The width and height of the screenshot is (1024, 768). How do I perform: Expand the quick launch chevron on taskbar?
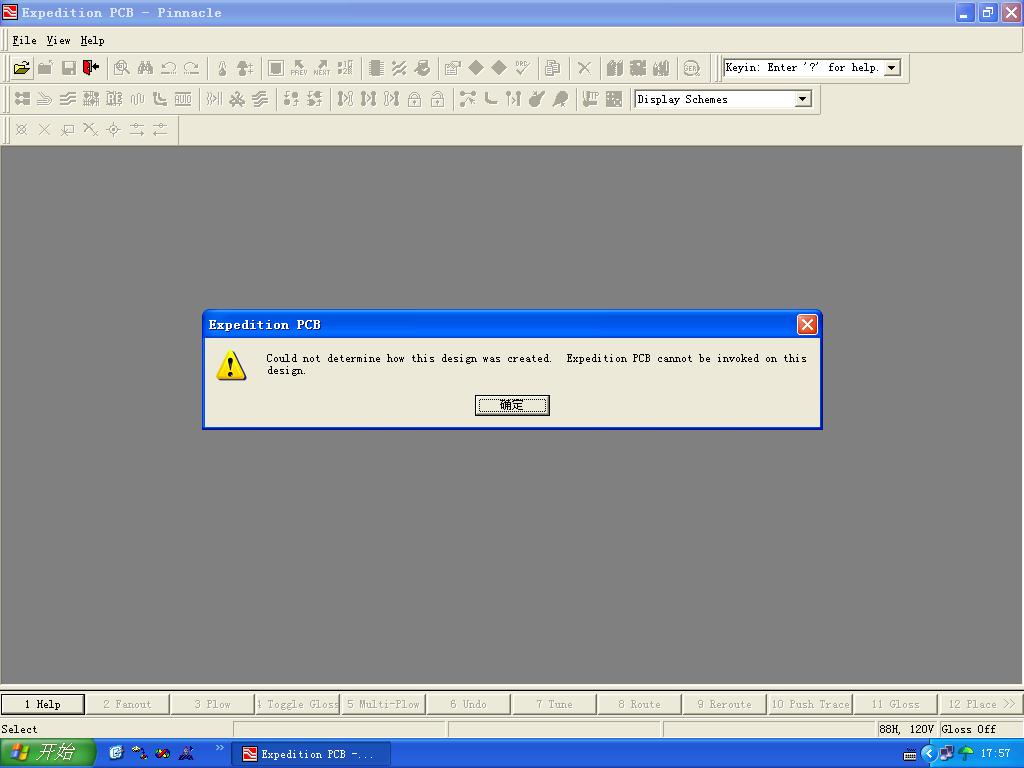click(x=219, y=748)
